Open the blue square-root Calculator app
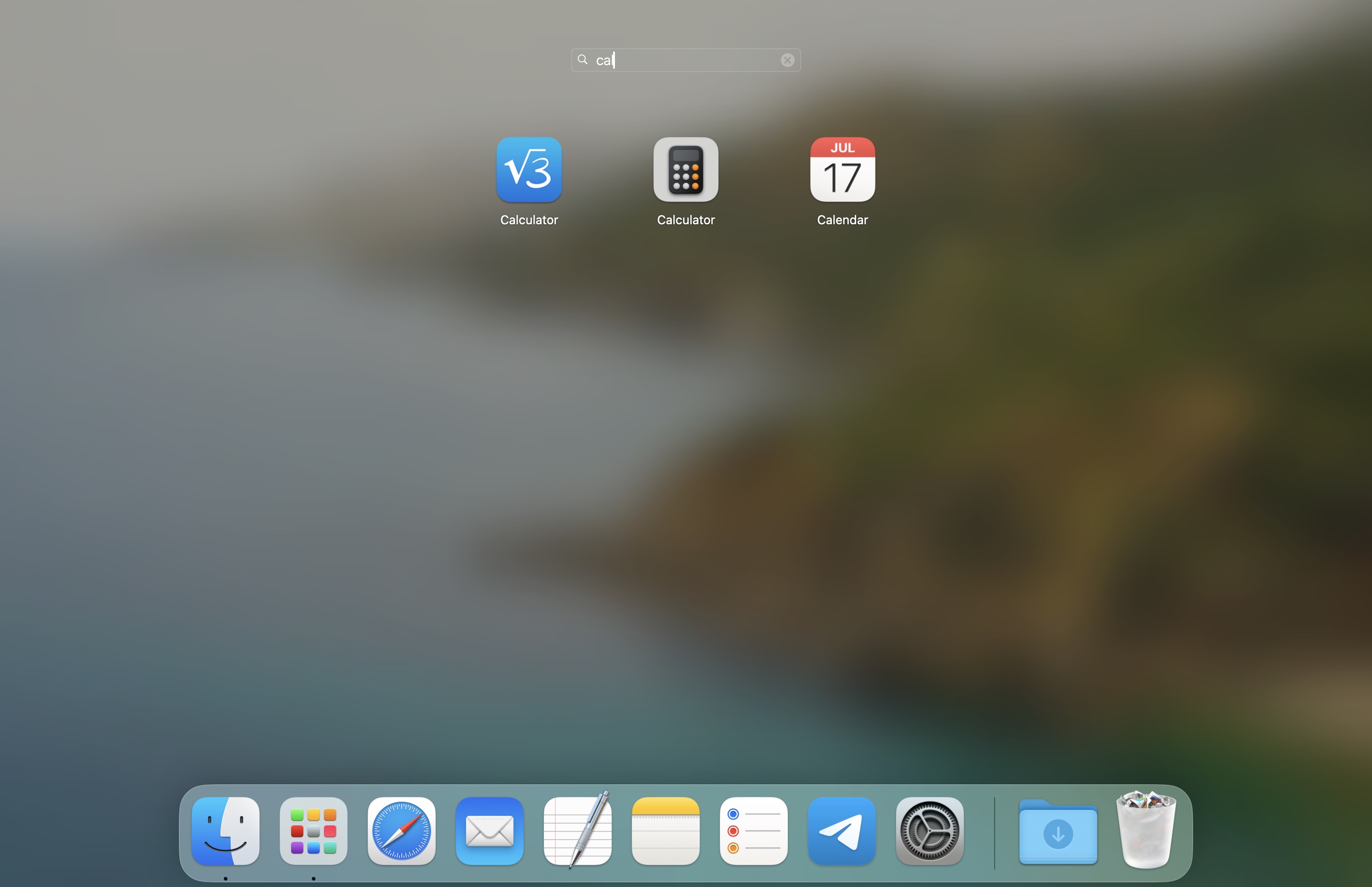The height and width of the screenshot is (887, 1372). 529,169
